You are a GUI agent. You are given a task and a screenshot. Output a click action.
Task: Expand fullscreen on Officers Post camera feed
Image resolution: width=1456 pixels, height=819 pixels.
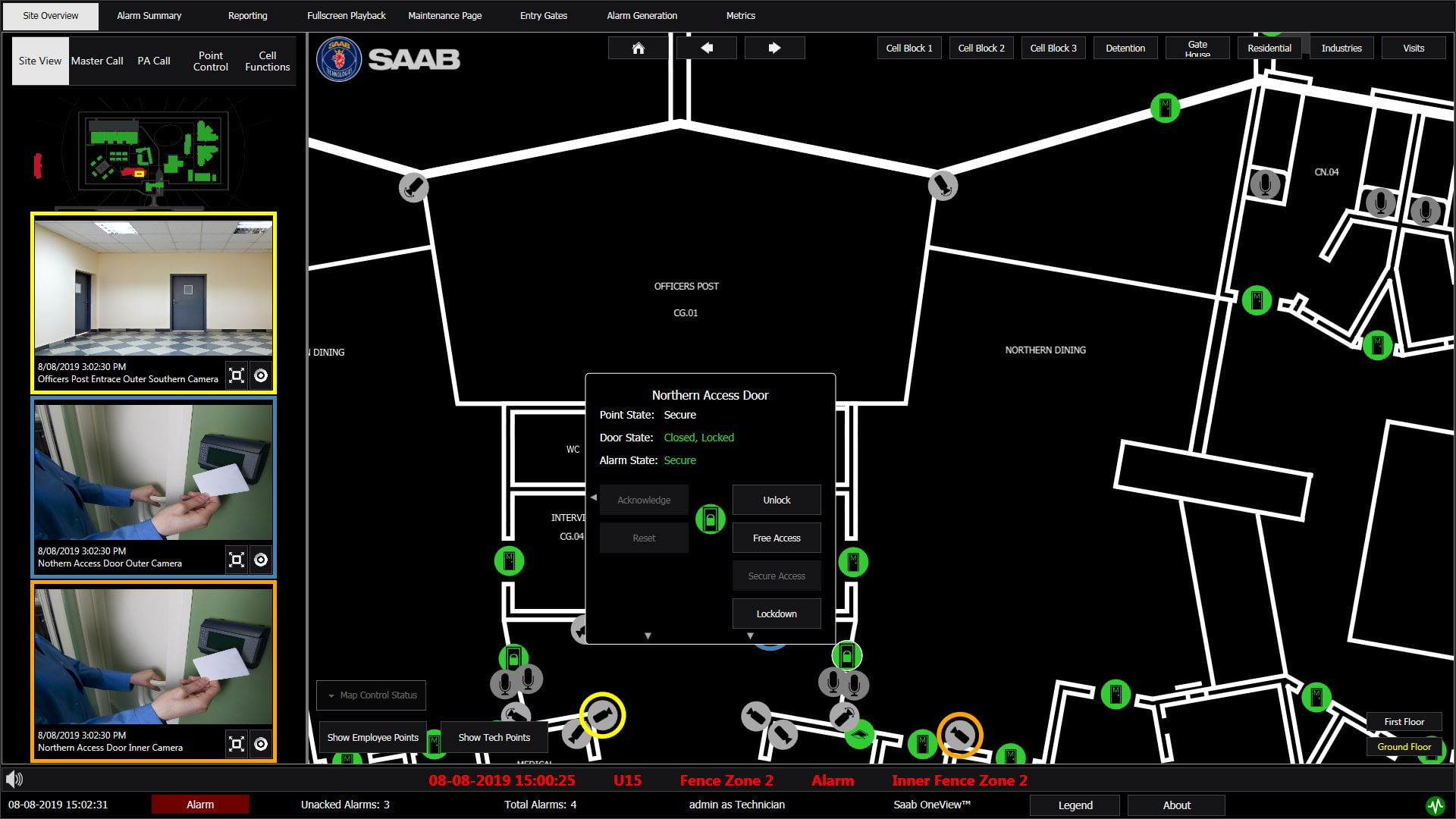pos(237,375)
